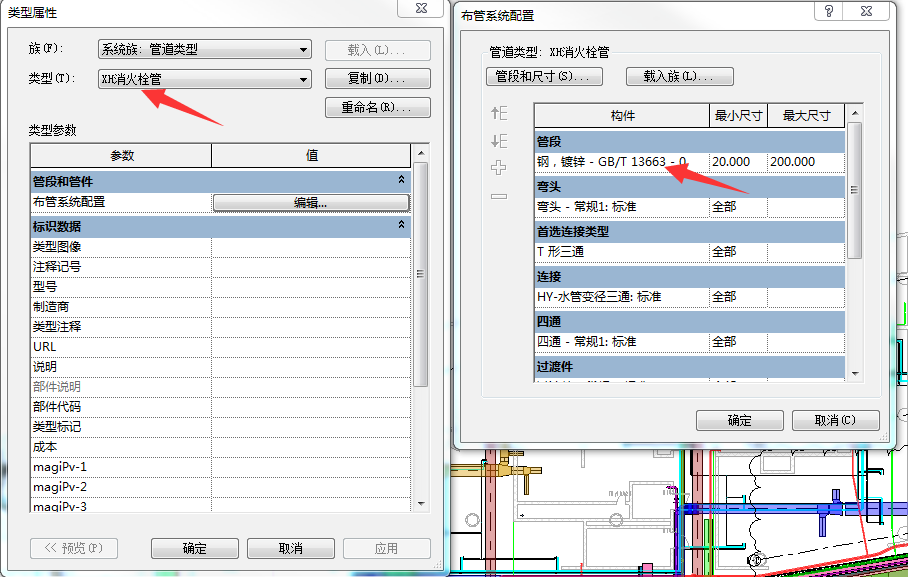Screen dimensions: 908x577
Task: Open 布管系统配置 with 编辑 button
Action: 311,203
